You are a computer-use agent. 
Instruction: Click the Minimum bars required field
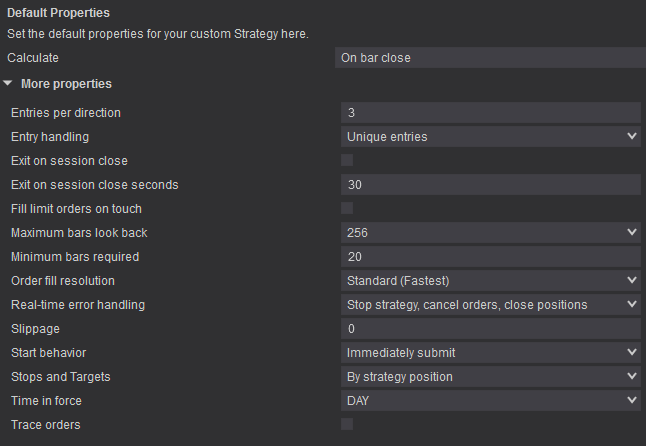(490, 256)
